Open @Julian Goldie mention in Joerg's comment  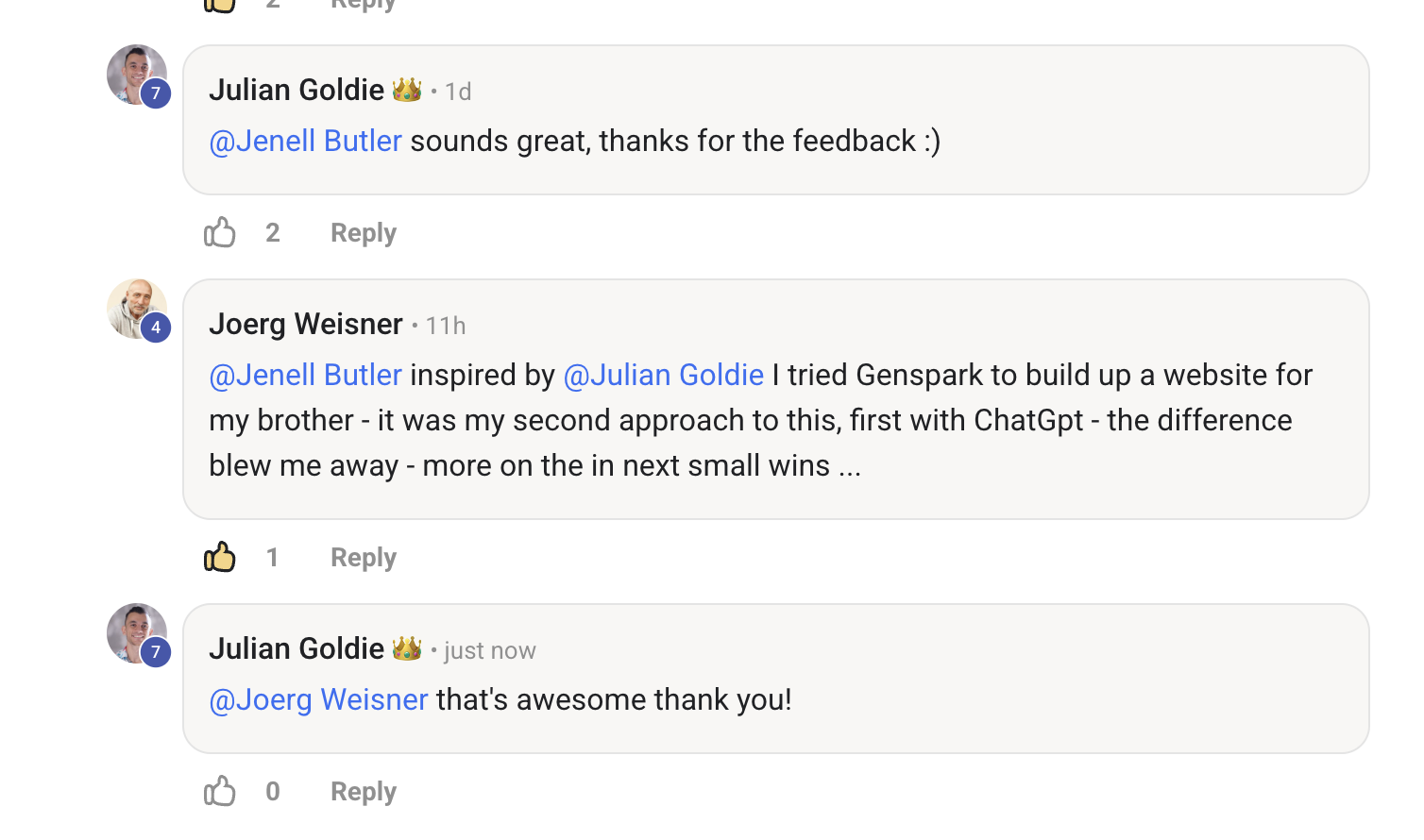[x=664, y=375]
